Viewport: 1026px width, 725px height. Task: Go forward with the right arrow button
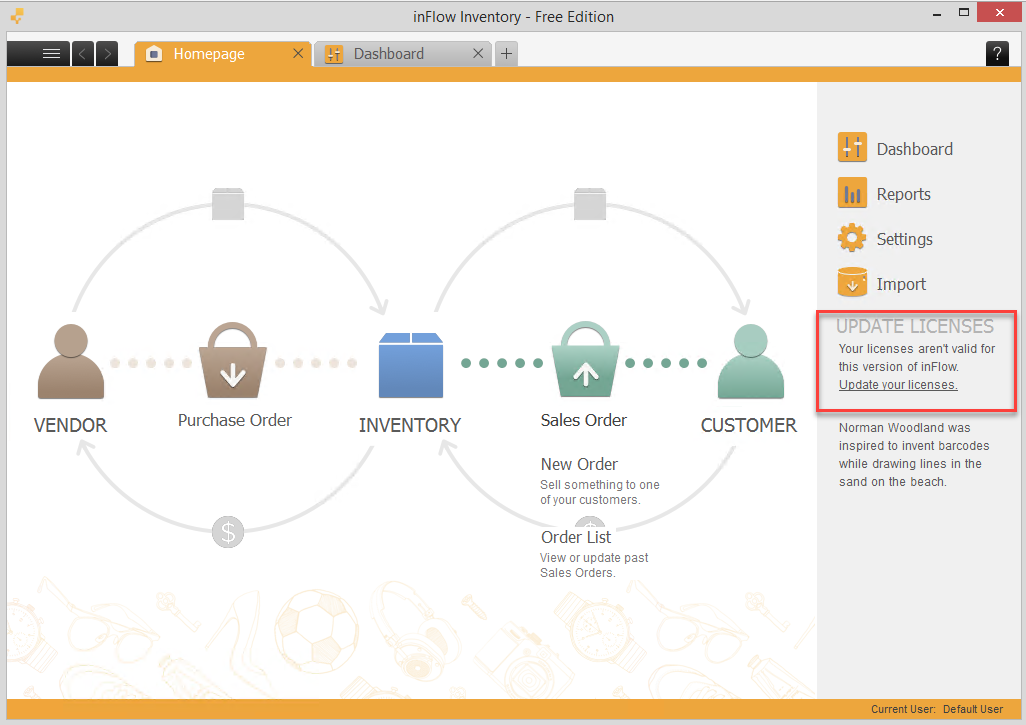point(107,54)
